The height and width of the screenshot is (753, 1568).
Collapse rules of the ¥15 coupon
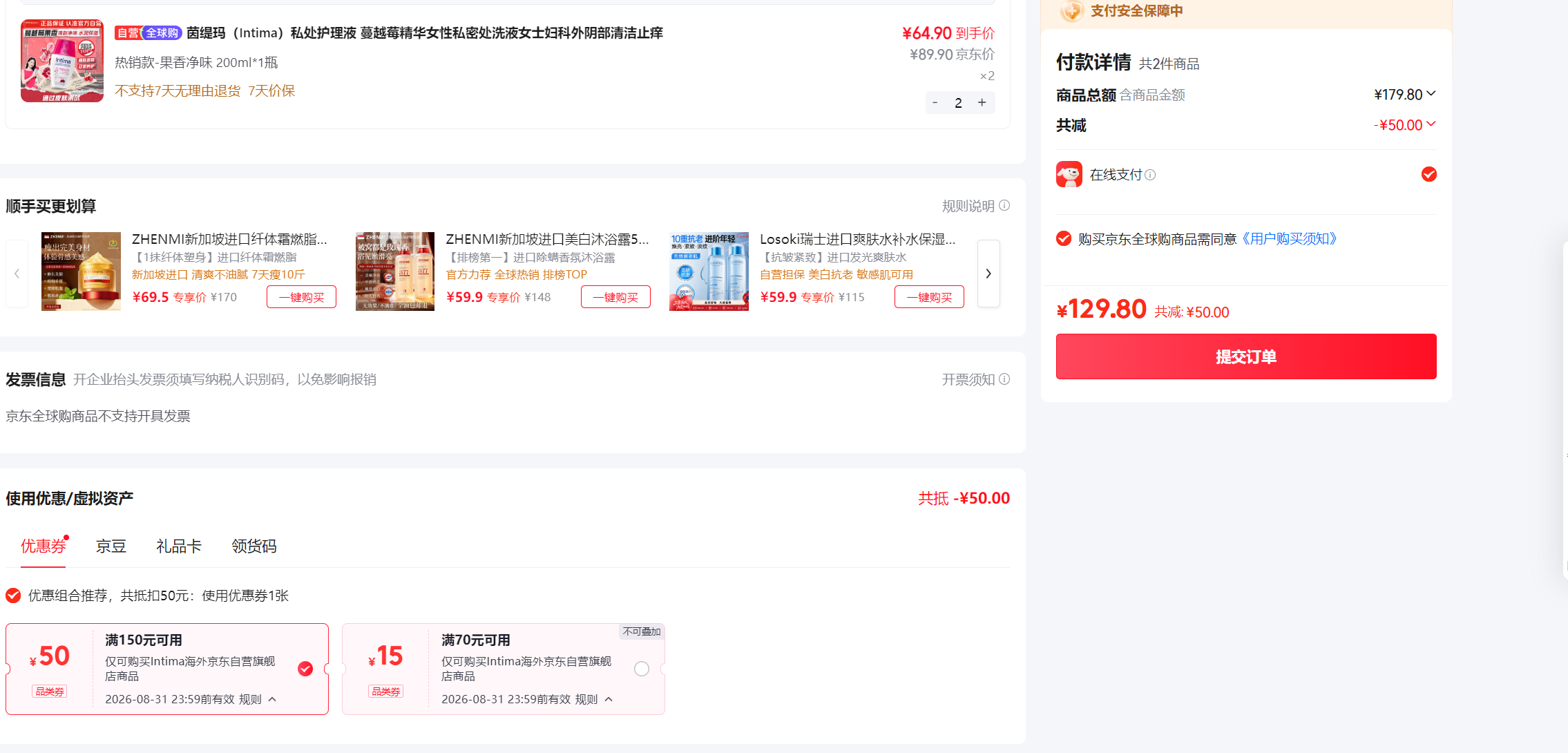(x=609, y=699)
